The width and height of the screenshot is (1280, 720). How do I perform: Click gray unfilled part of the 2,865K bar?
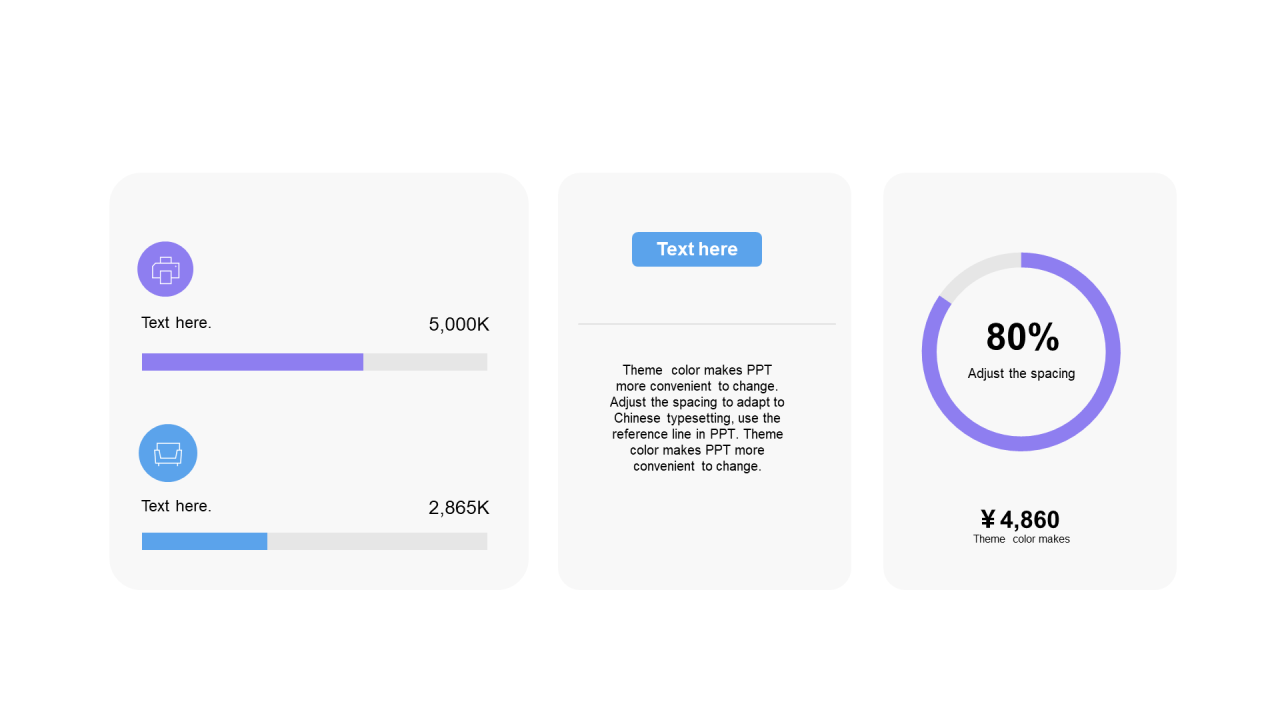(377, 541)
